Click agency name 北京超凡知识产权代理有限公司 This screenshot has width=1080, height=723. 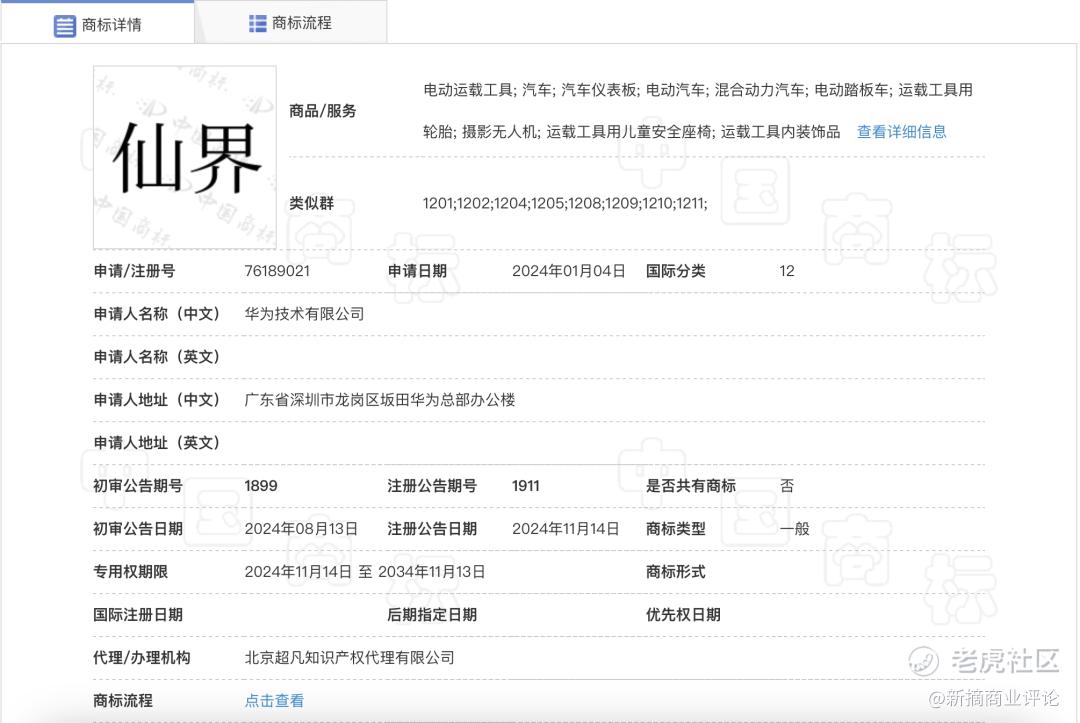tap(350, 658)
